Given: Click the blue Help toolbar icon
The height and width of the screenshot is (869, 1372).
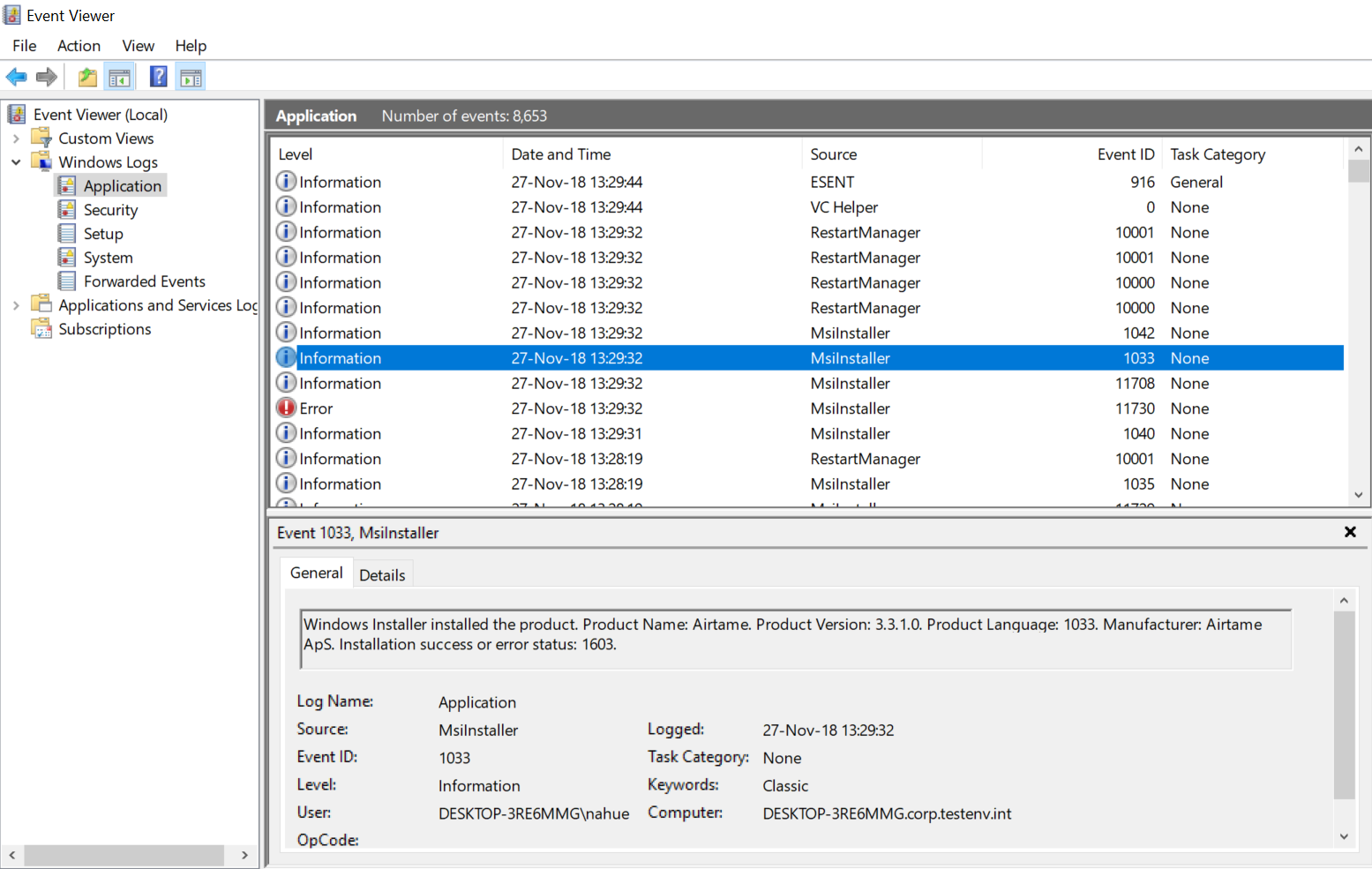Looking at the screenshot, I should click(x=159, y=77).
